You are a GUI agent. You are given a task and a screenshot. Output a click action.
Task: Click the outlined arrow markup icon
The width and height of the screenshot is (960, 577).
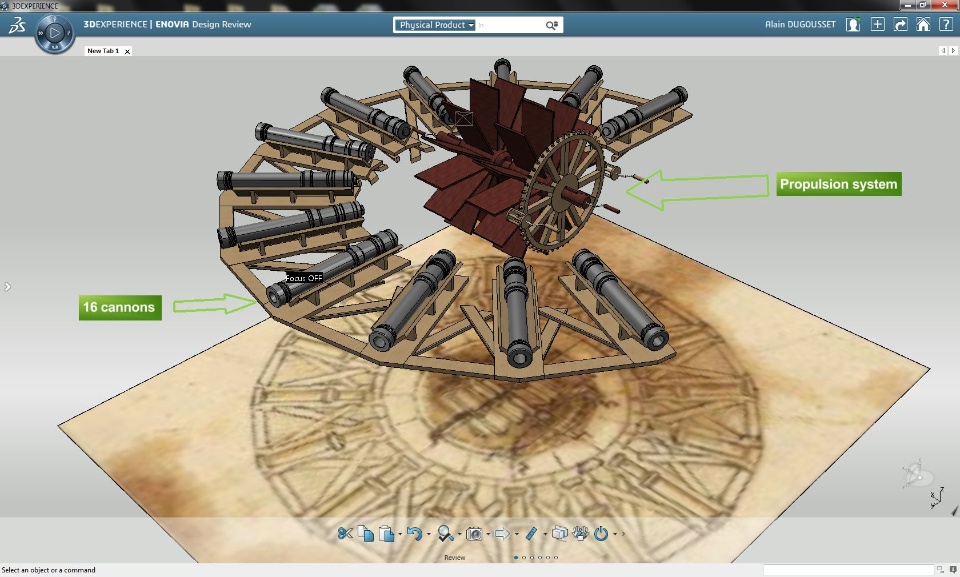[502, 534]
